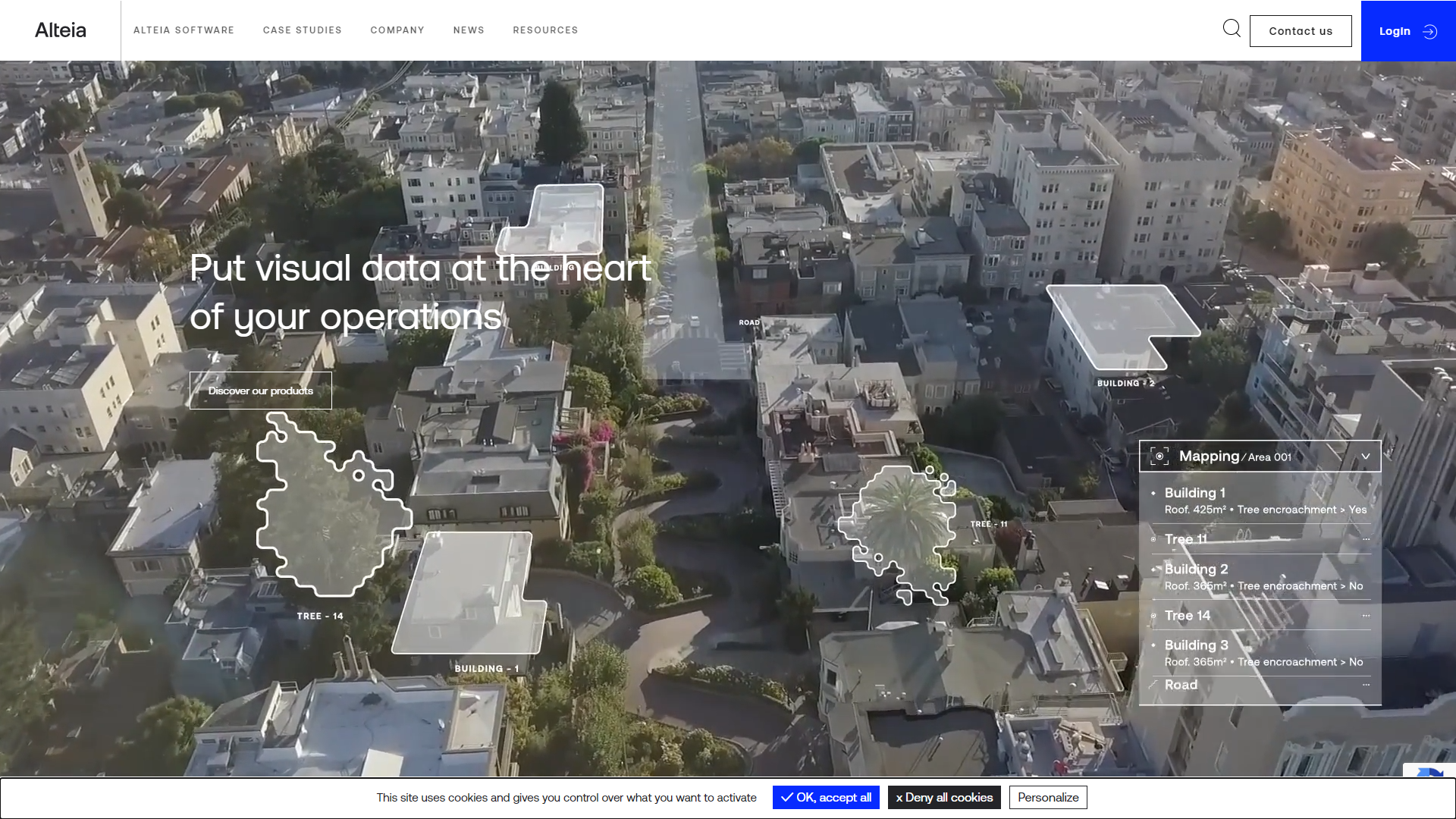Accept all cookies
Screen dimensions: 1456x819
pos(826,797)
